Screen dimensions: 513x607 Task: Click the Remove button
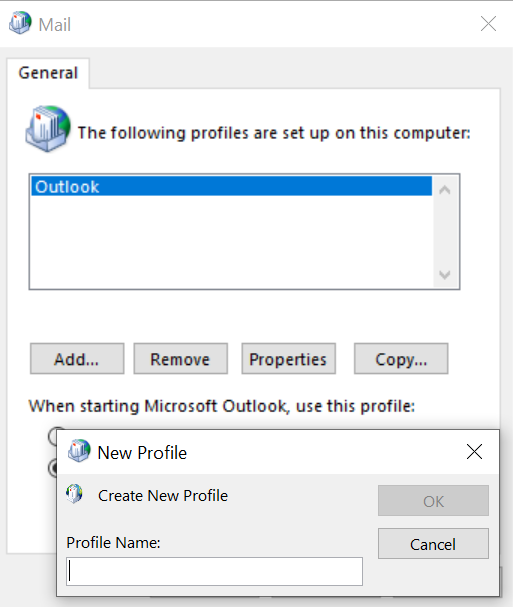[x=180, y=359]
